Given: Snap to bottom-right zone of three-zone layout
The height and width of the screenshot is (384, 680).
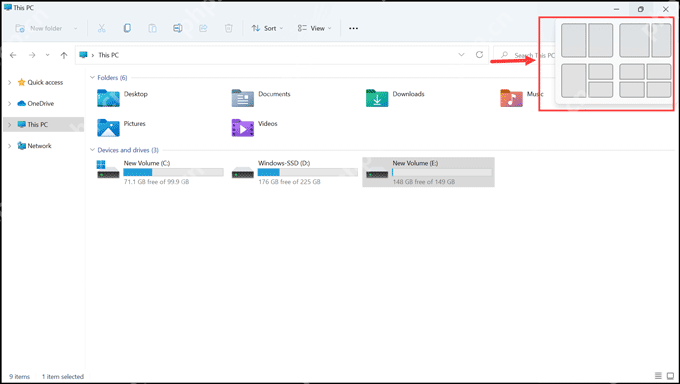Looking at the screenshot, I should (601, 90).
